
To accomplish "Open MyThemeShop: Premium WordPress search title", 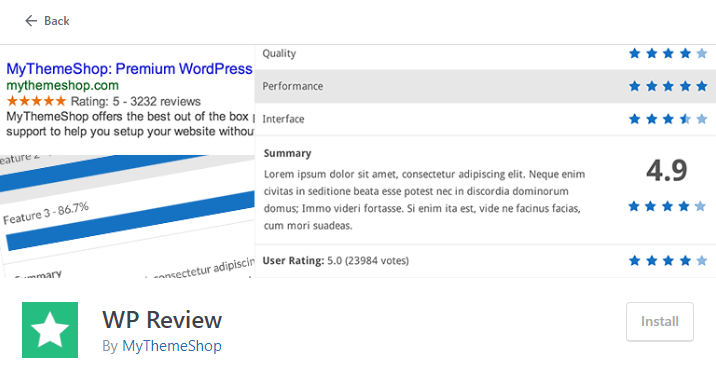I will pyautogui.click(x=129, y=68).
